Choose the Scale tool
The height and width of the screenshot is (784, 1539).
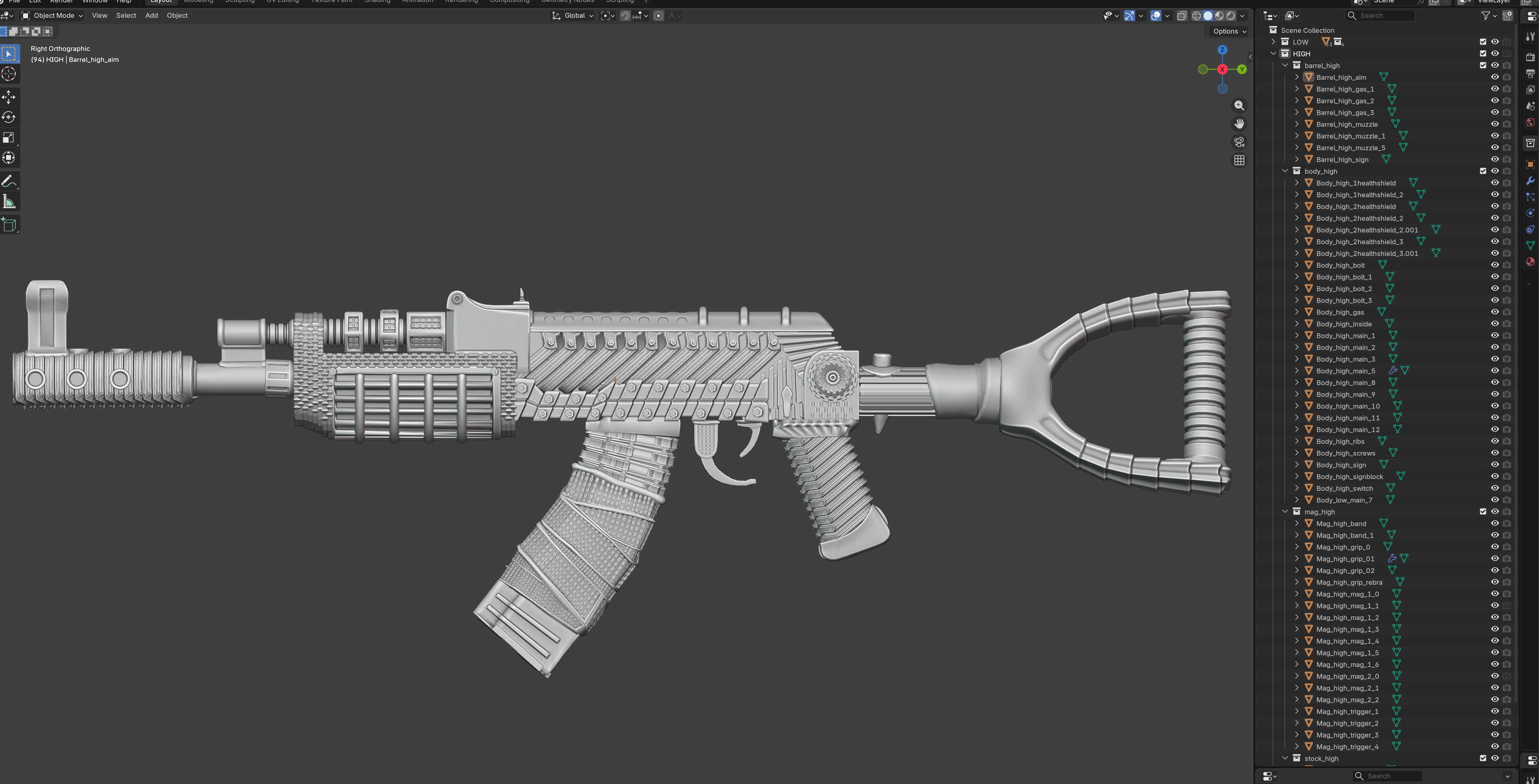(x=9, y=137)
